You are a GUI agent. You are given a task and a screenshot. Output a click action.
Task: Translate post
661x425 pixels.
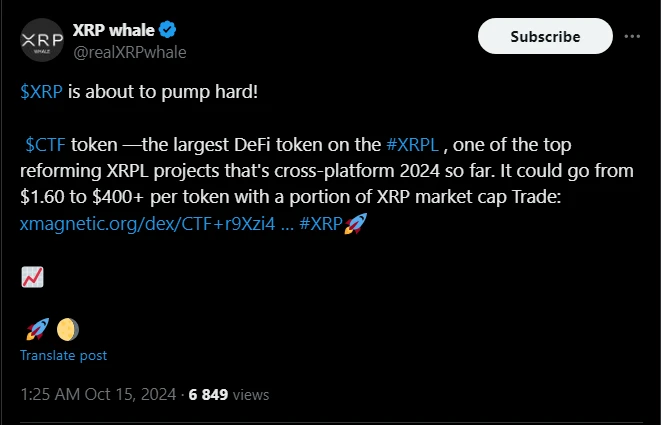(63, 355)
